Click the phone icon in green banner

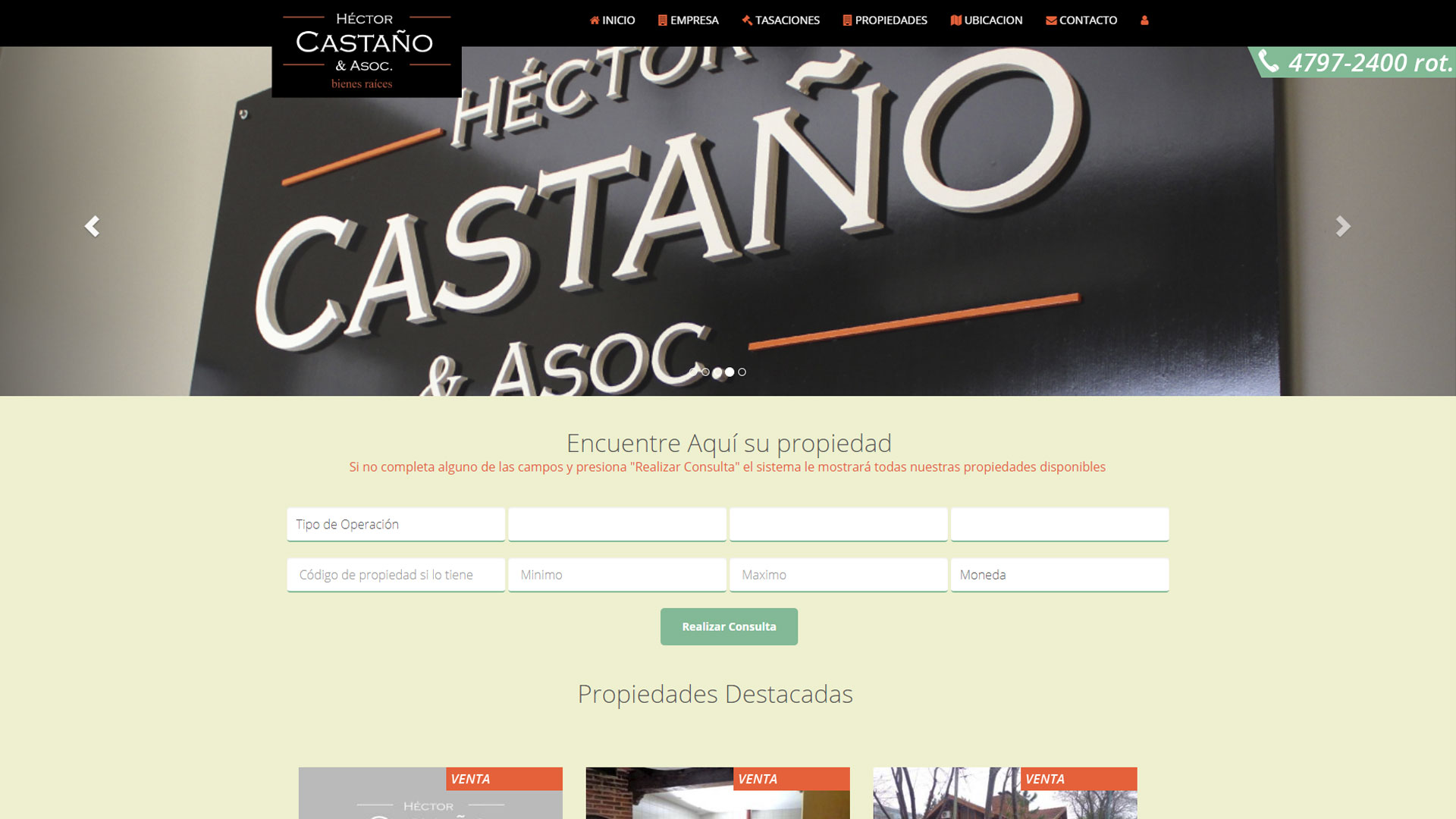1269,61
